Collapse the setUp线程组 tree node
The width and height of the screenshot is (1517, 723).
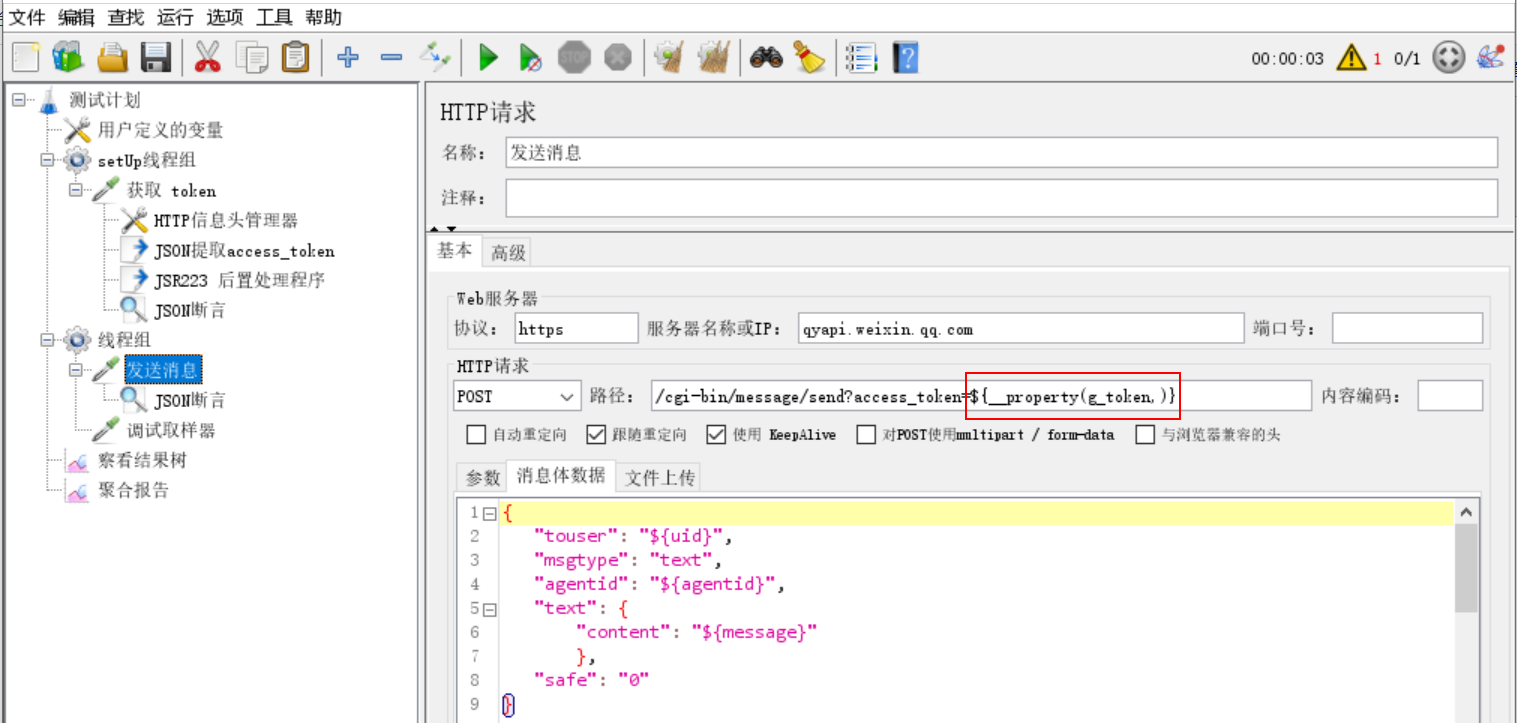47,160
